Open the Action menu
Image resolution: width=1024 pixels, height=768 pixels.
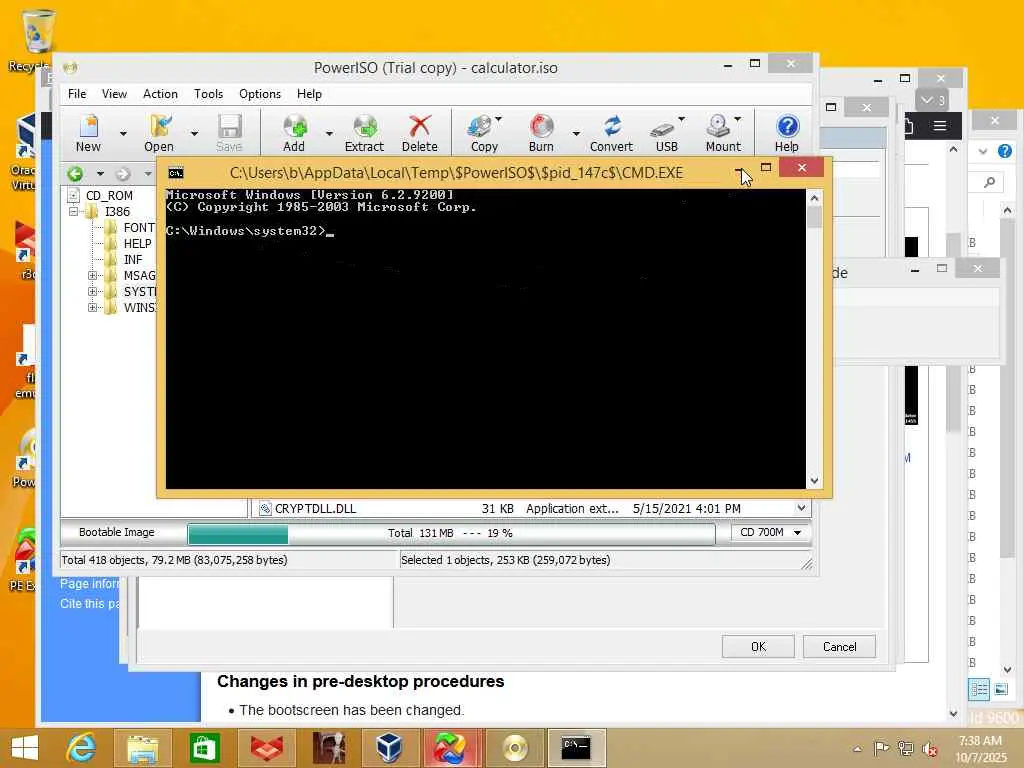tap(160, 94)
